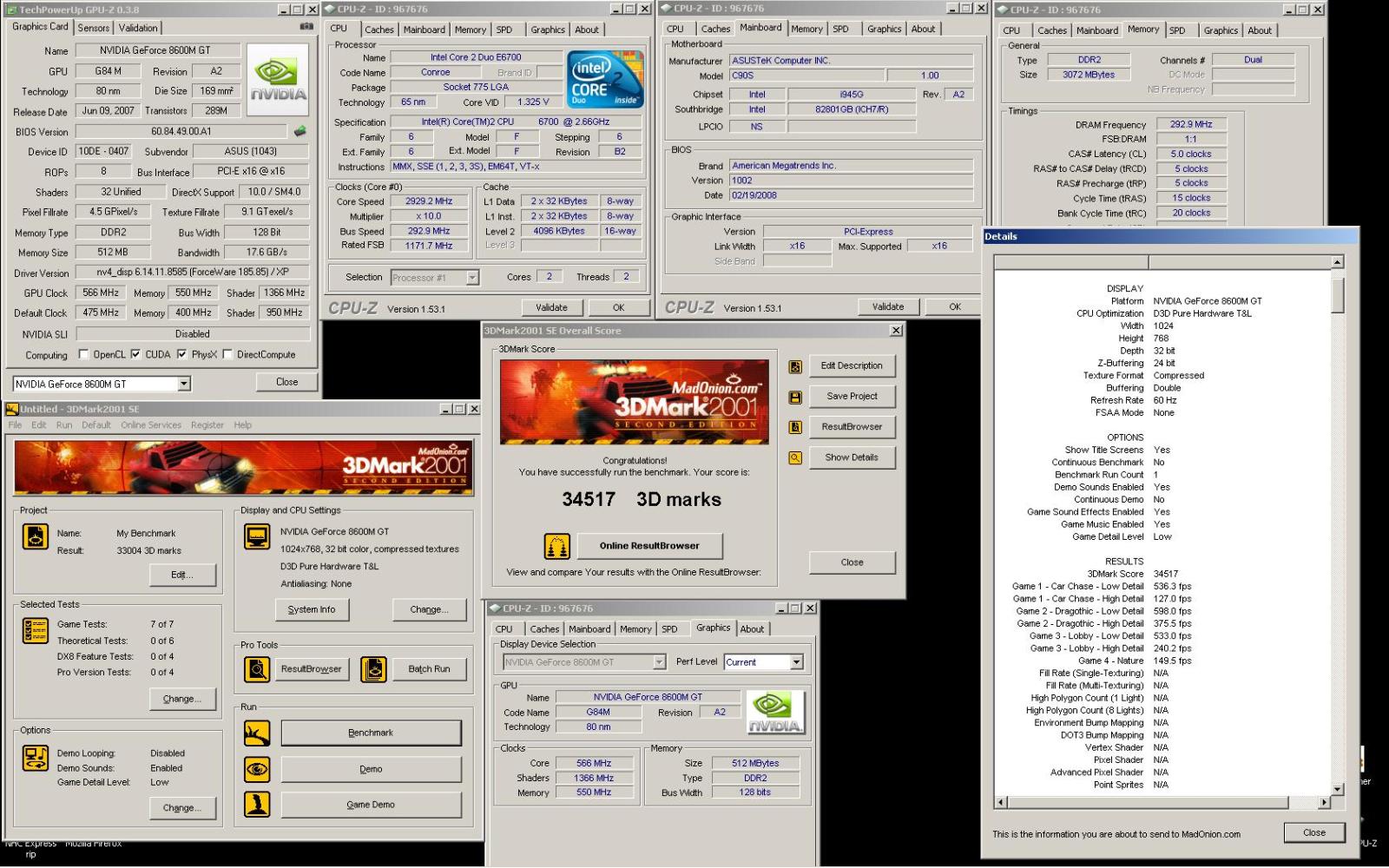1389x868 pixels.
Task: Click the Game Demo button
Action: pos(371,805)
